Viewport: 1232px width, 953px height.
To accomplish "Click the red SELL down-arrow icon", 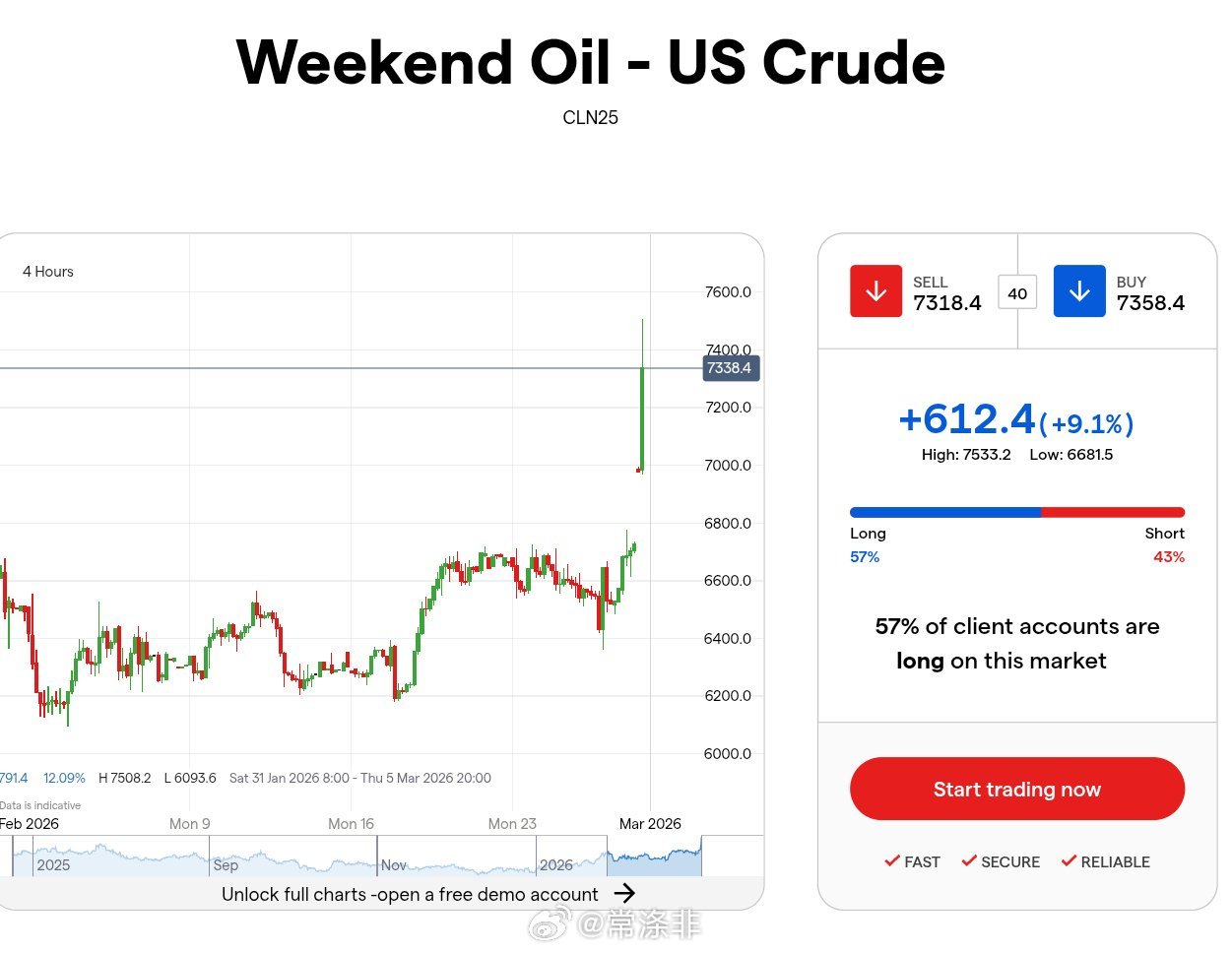I will pos(875,291).
